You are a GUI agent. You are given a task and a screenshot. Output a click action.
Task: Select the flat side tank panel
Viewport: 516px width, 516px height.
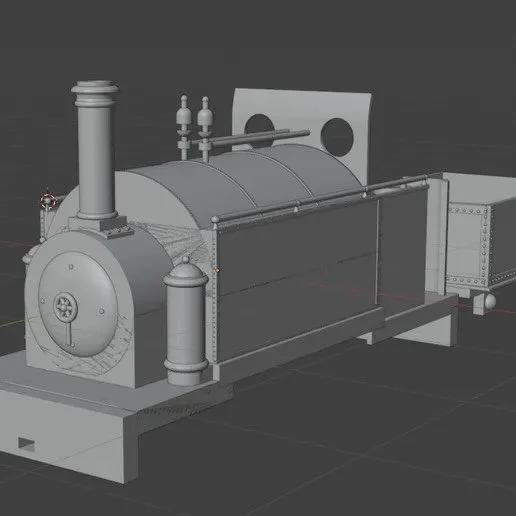pos(297,277)
